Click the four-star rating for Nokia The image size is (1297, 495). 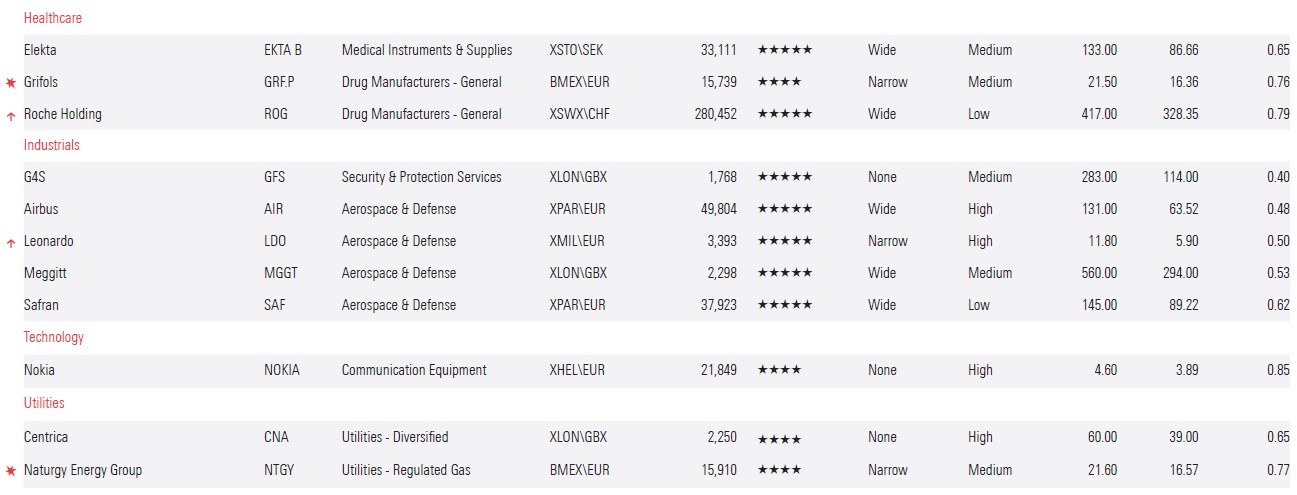point(779,370)
